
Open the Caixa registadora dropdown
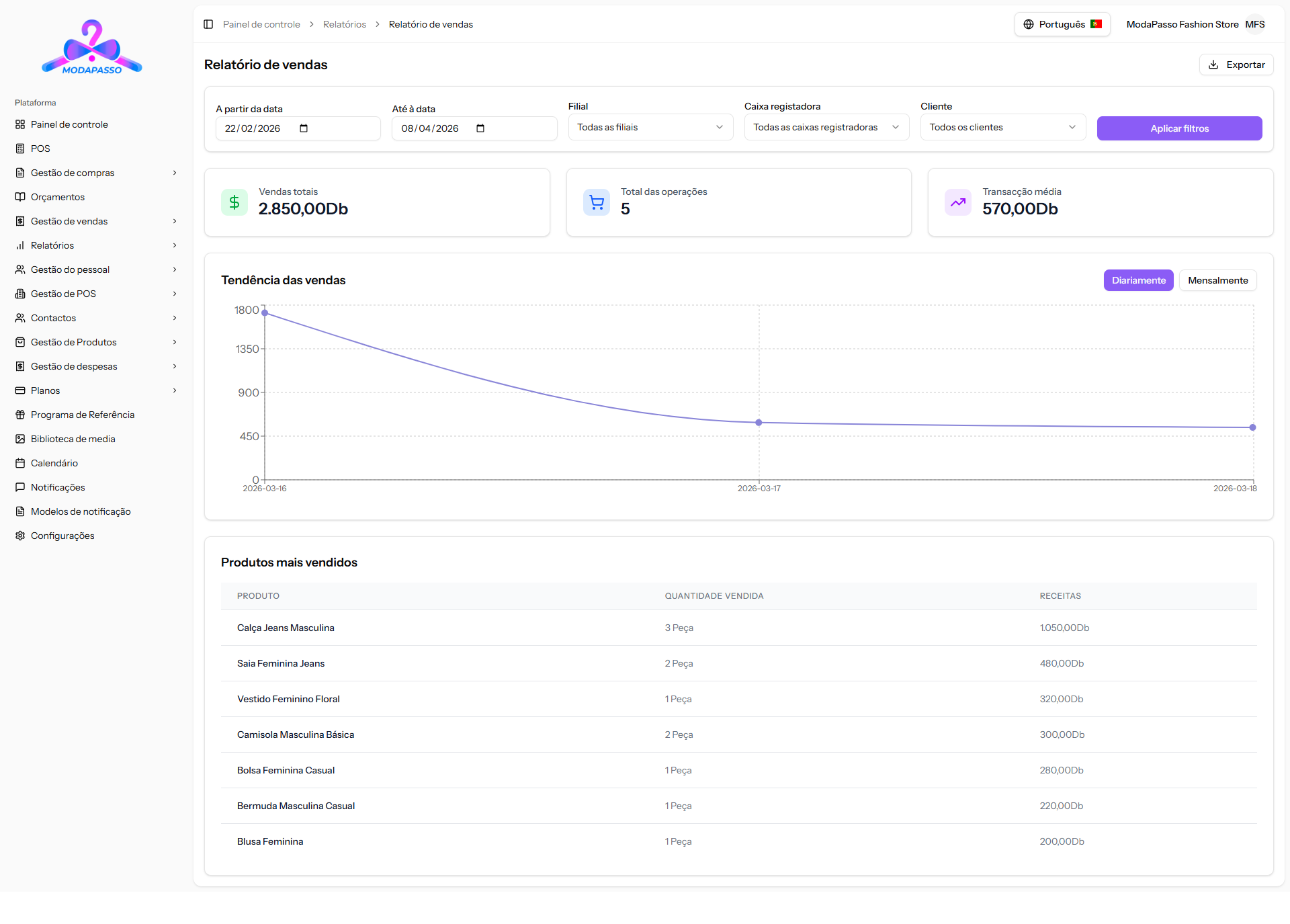tap(826, 127)
